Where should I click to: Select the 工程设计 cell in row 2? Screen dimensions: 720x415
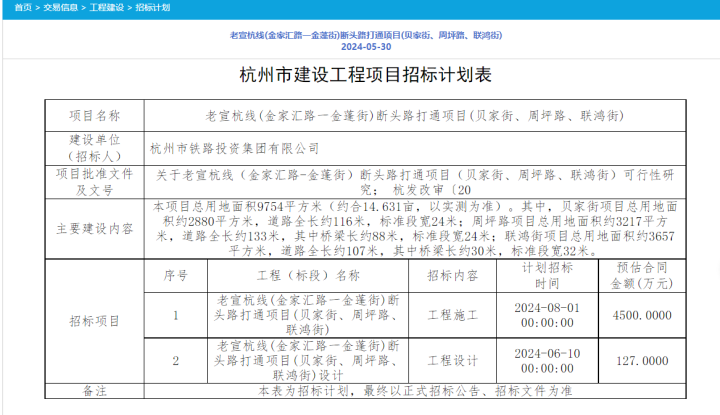(x=453, y=360)
